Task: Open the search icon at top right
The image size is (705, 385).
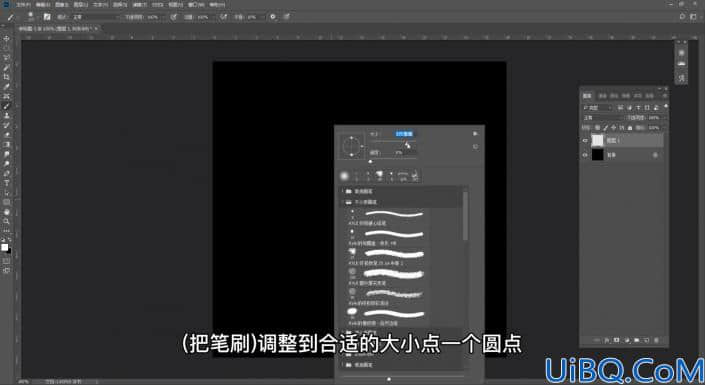Action: (x=682, y=17)
